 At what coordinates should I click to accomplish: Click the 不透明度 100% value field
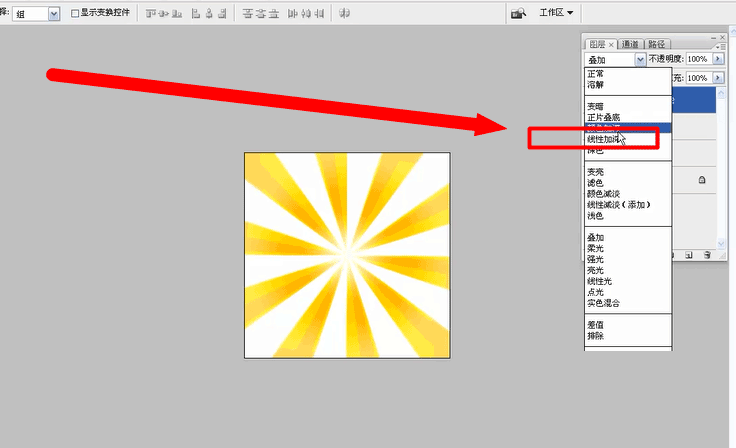point(699,59)
